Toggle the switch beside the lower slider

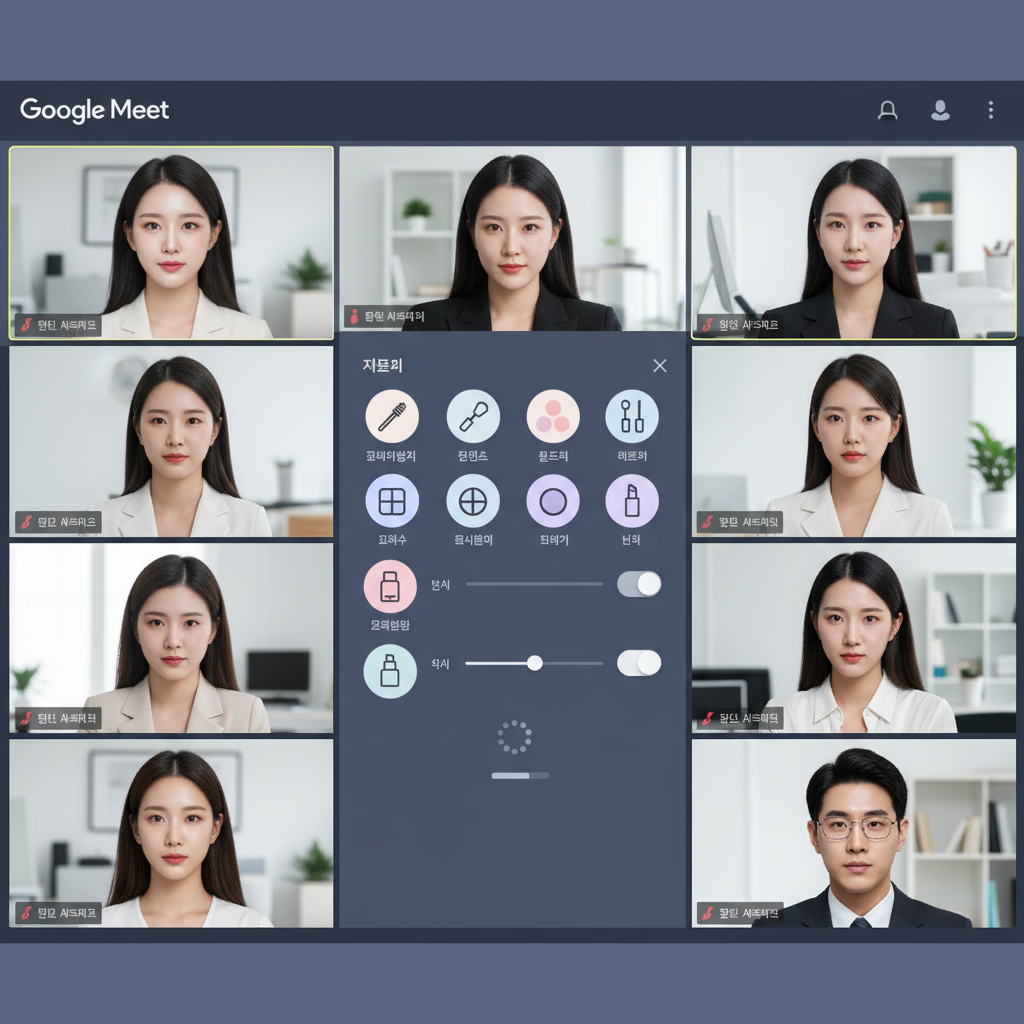(x=639, y=662)
